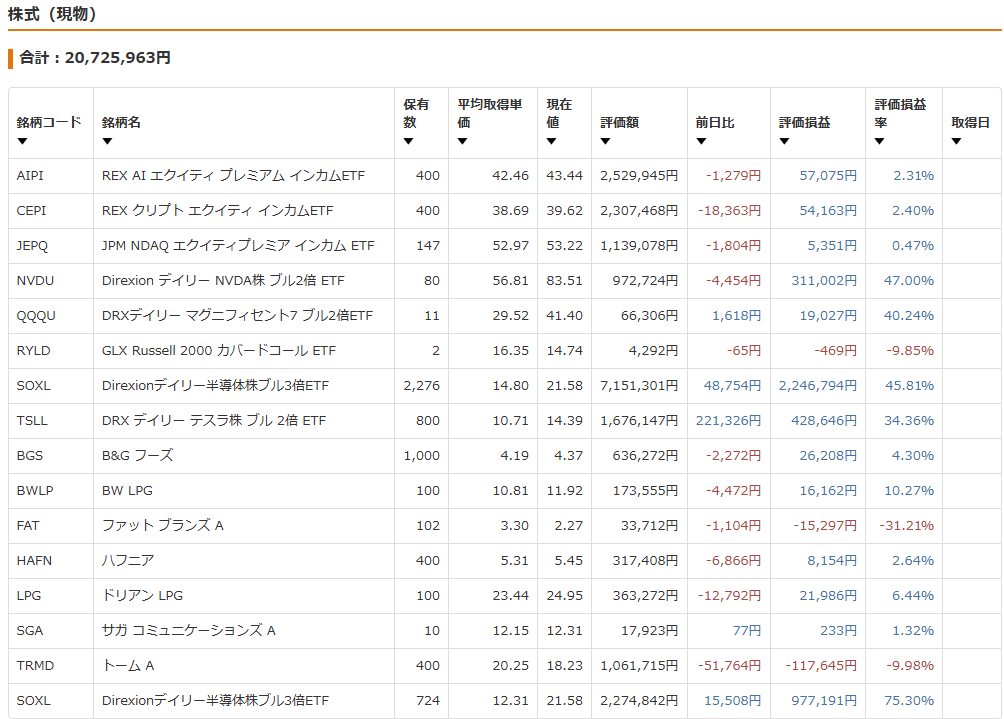Screen dimensions: 1004x719
Task: Sort by 前日比 column arrow
Action: [x=701, y=141]
